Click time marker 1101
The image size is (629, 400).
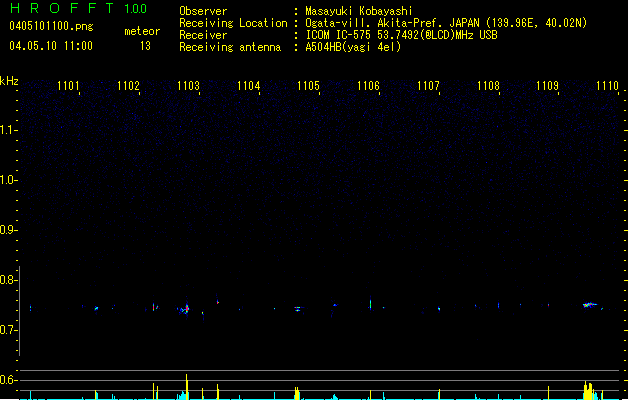[68, 86]
